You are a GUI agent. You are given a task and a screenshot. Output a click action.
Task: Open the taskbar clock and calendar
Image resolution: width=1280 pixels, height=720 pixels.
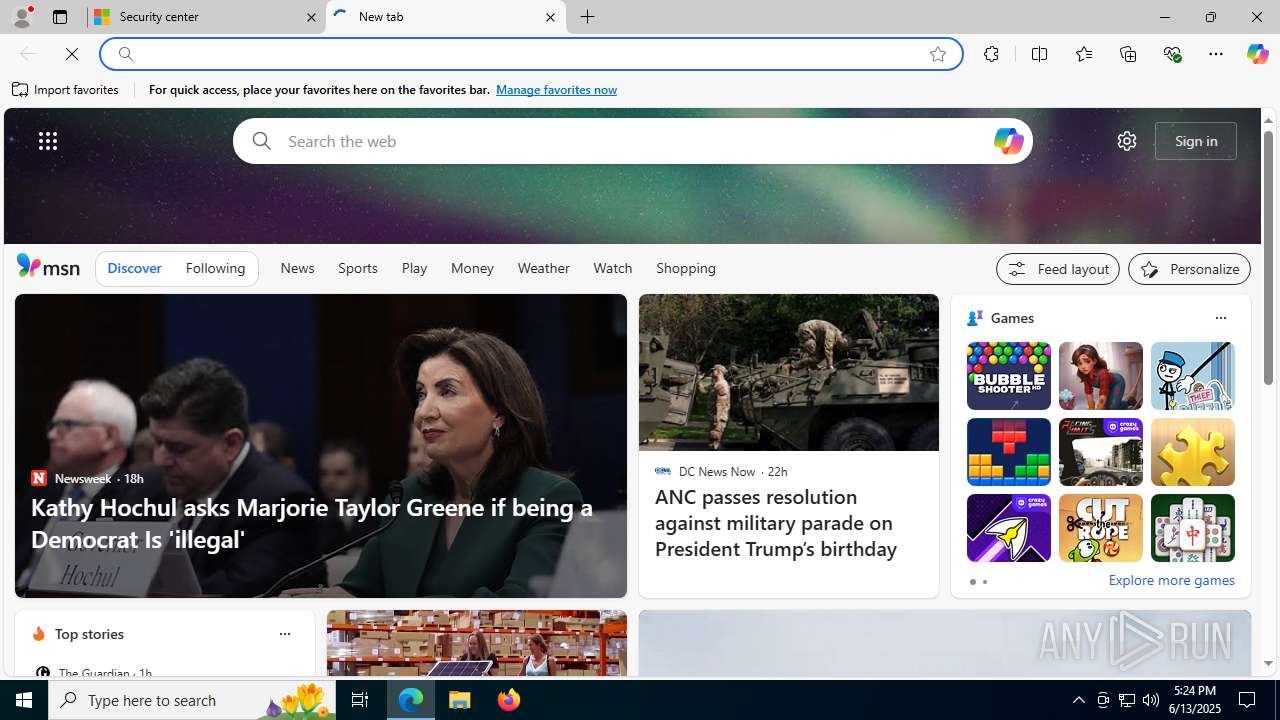coord(1194,700)
